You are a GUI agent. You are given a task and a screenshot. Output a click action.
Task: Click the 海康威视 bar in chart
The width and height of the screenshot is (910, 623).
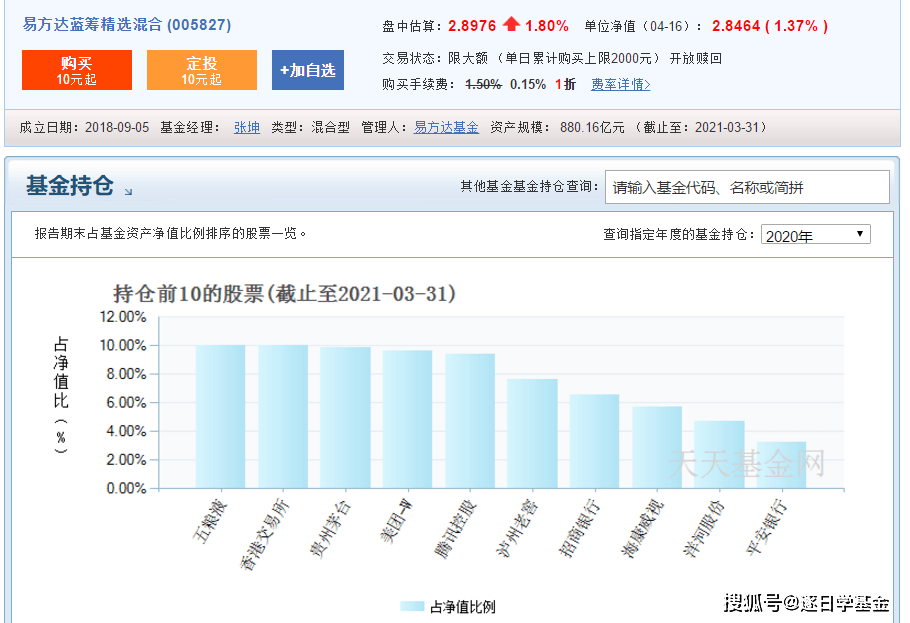[x=657, y=447]
